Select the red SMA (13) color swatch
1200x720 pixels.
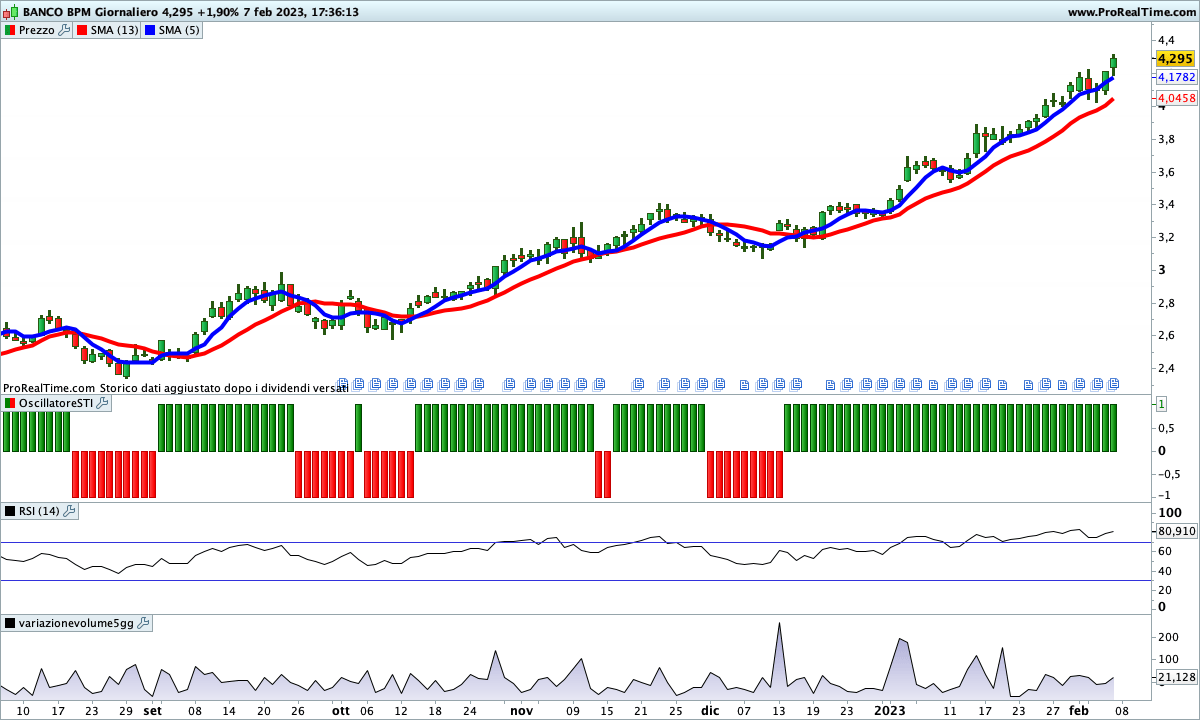[x=82, y=30]
